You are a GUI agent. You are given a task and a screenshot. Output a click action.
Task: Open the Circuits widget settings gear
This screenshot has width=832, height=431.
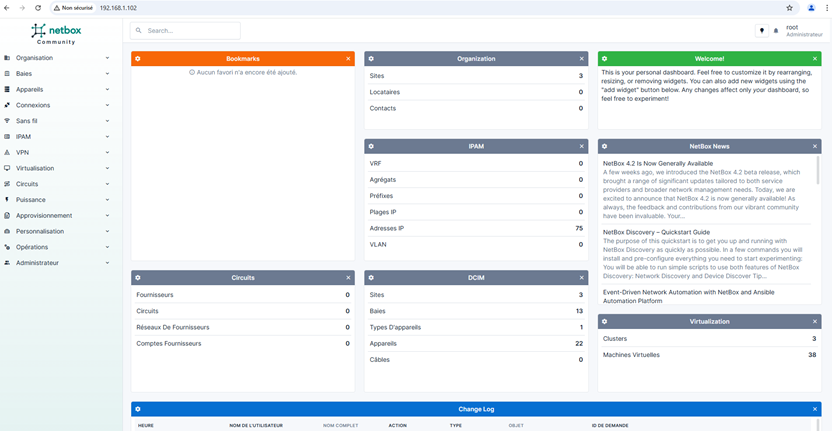coord(138,278)
